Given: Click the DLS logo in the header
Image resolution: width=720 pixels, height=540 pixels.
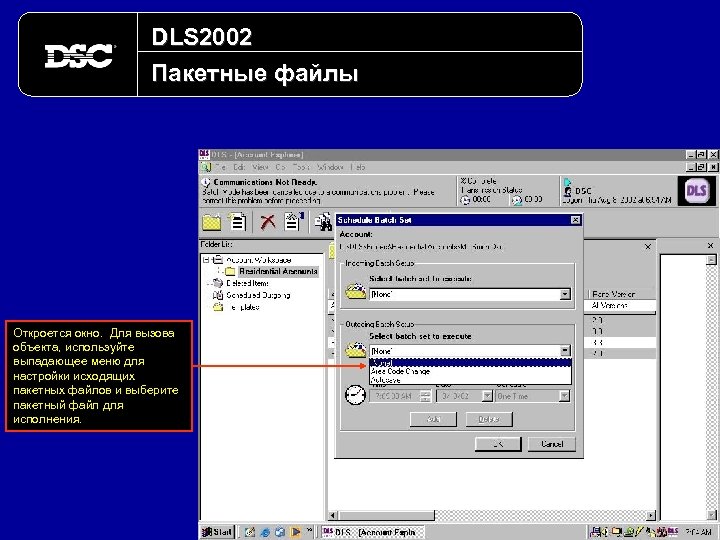Looking at the screenshot, I should coord(697,190).
